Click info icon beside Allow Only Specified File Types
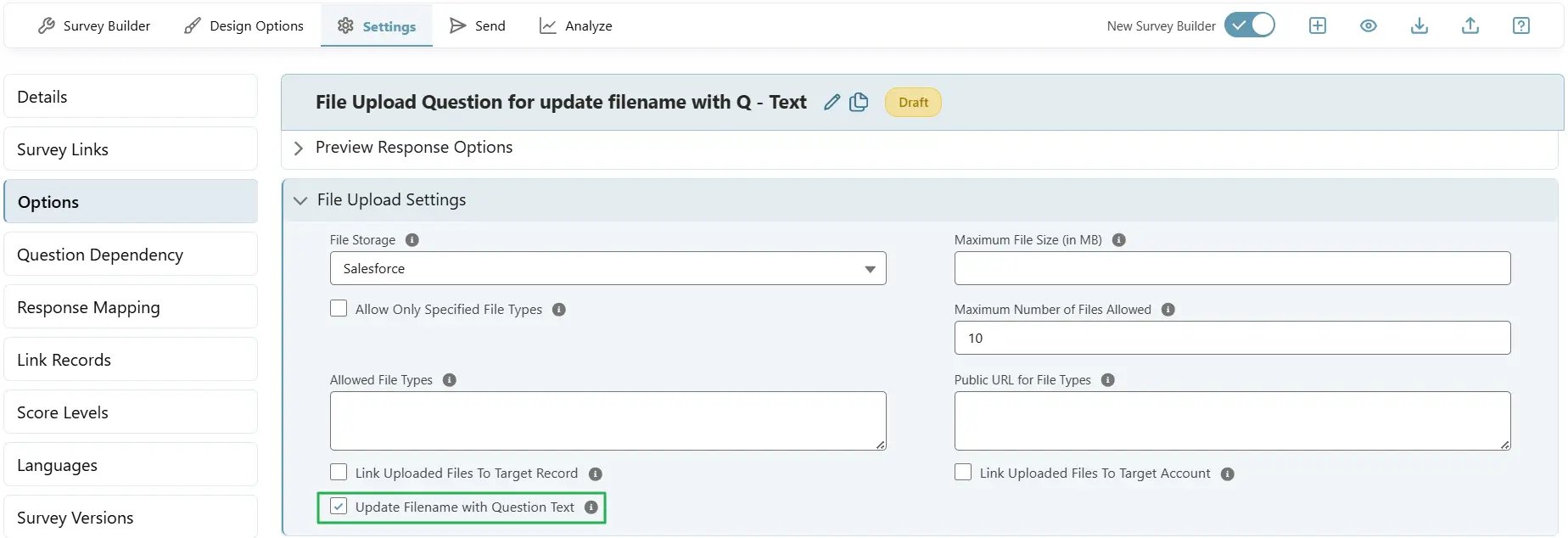This screenshot has height=538, width=1568. (559, 310)
